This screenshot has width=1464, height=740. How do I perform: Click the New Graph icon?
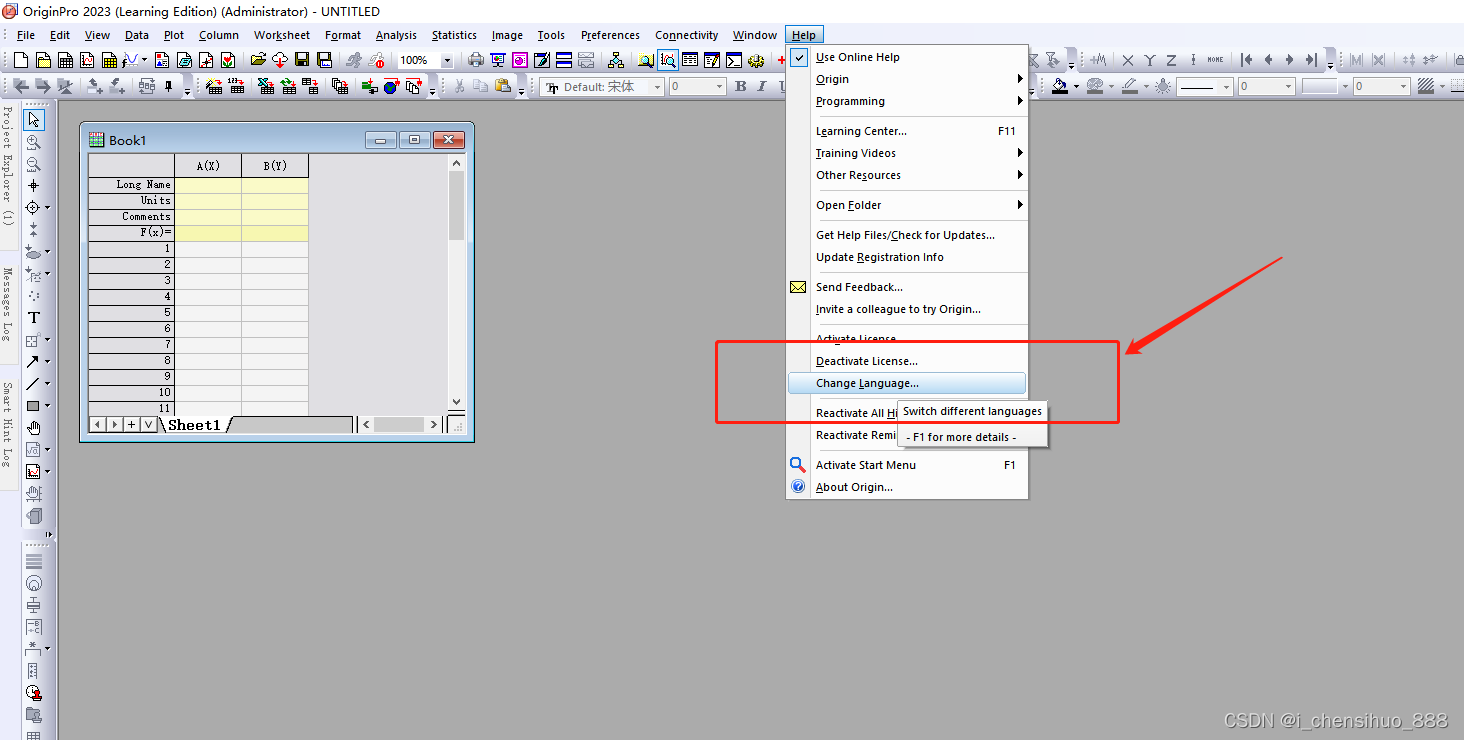pos(87,60)
